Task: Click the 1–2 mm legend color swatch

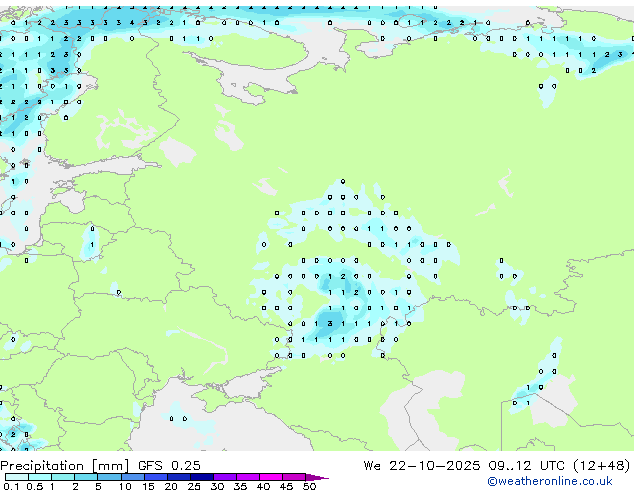Action: pyautogui.click(x=63, y=477)
